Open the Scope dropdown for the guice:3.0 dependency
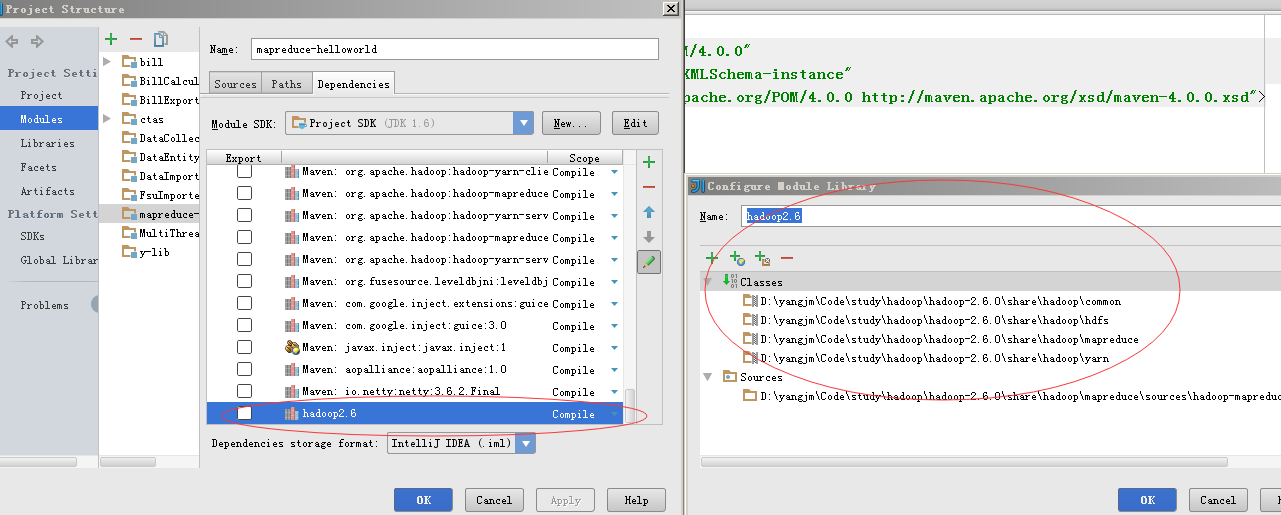1281x515 pixels. point(614,326)
